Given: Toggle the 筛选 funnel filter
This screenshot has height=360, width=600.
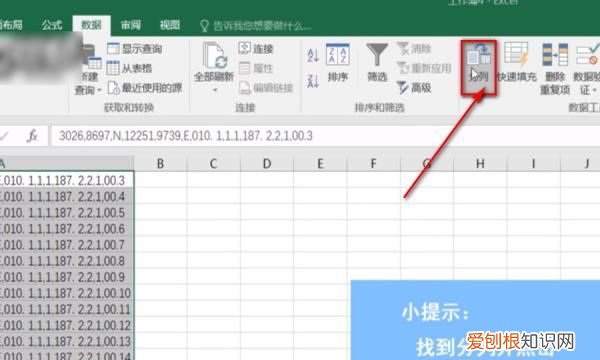Looking at the screenshot, I should coord(377,62).
